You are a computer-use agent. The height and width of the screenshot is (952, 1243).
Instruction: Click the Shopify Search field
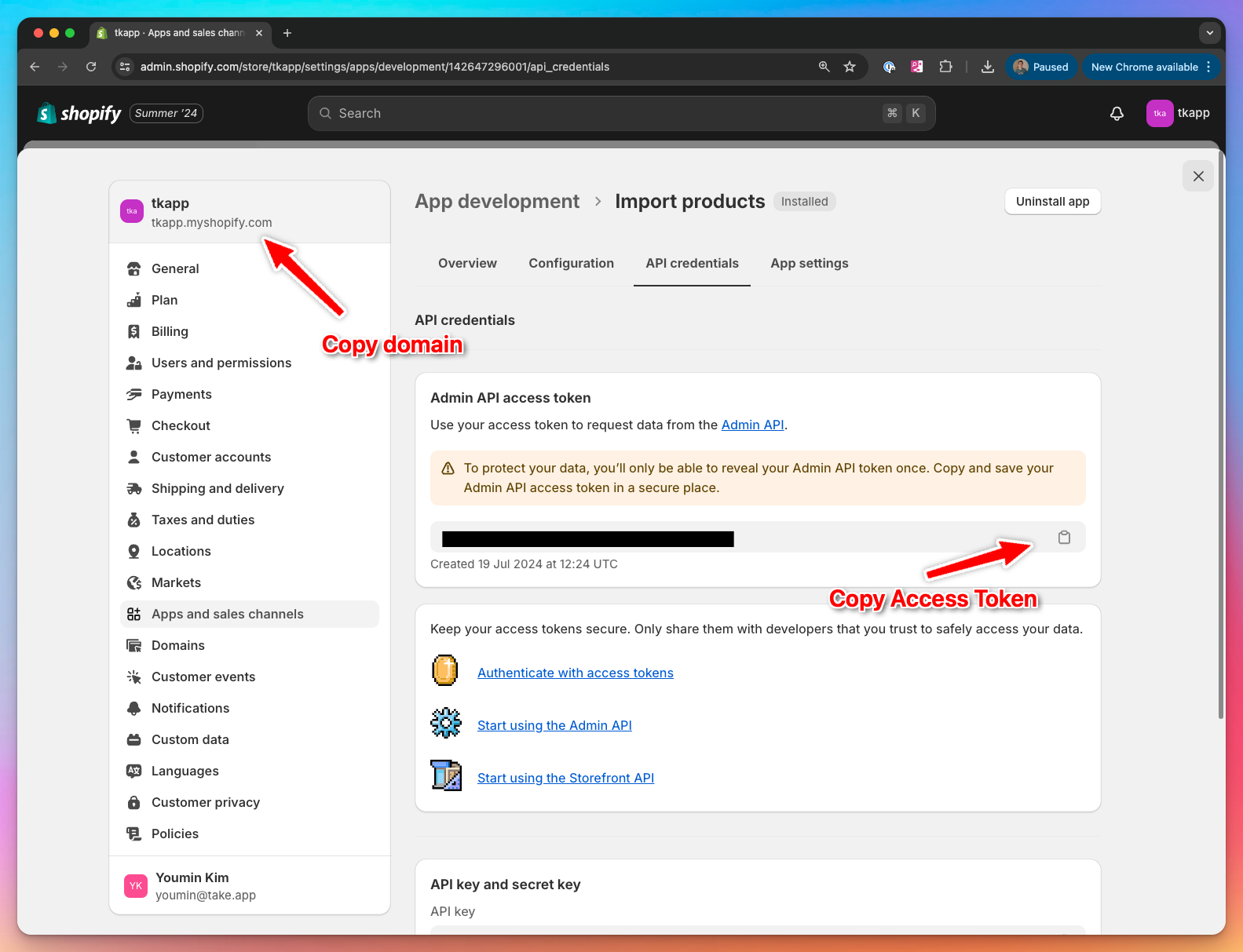coord(621,114)
